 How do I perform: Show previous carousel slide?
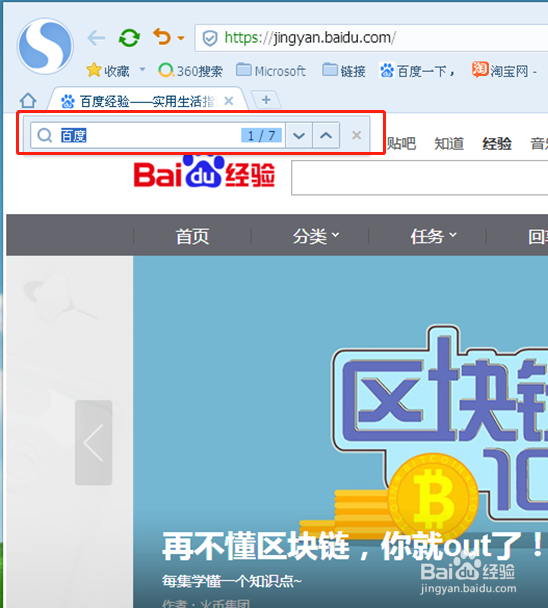(93, 442)
